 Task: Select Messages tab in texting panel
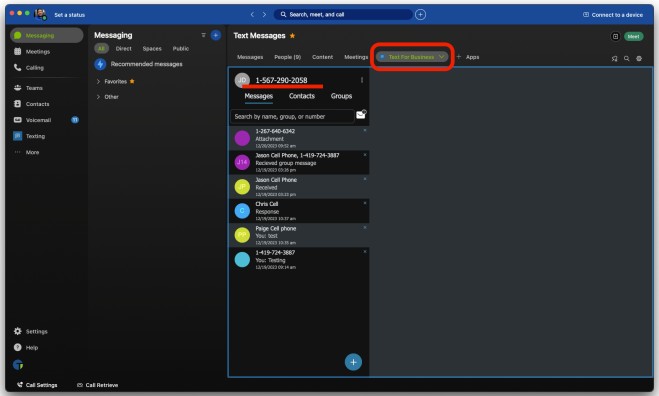[258, 96]
